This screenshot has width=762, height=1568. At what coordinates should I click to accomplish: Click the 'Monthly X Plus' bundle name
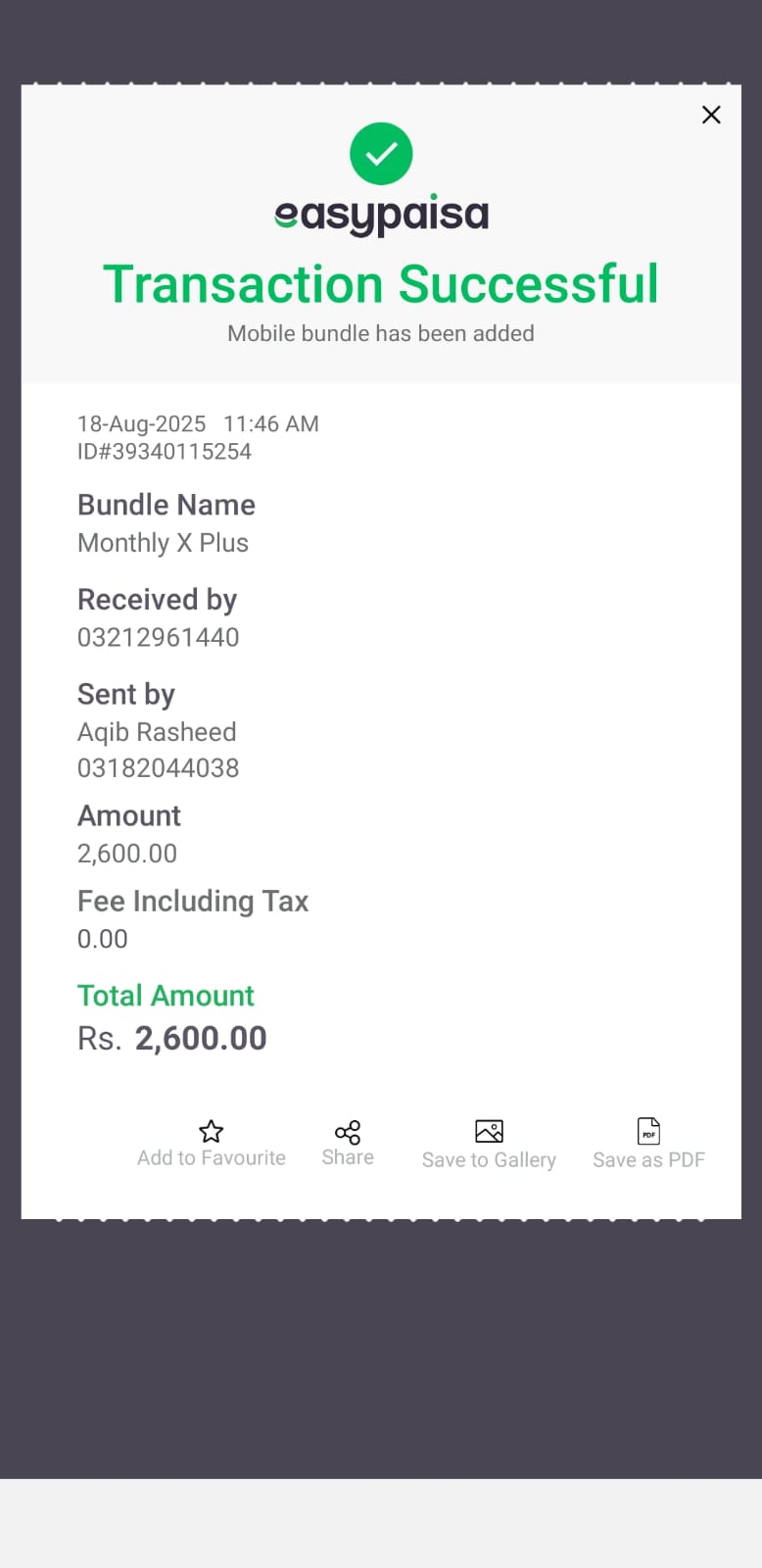coord(163,543)
